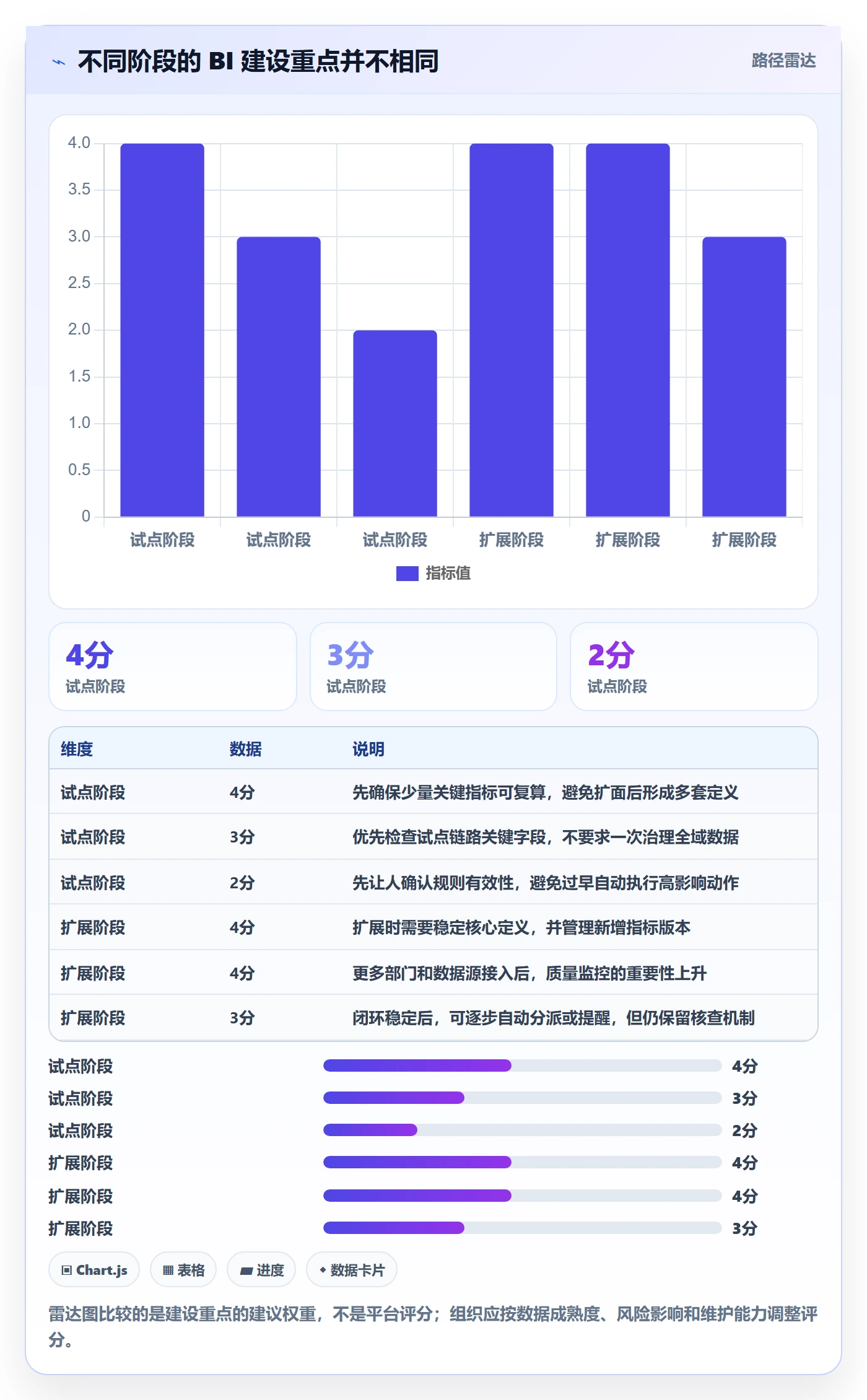Click the Chart.js chip icon
This screenshot has width=867, height=1400.
[x=67, y=1270]
